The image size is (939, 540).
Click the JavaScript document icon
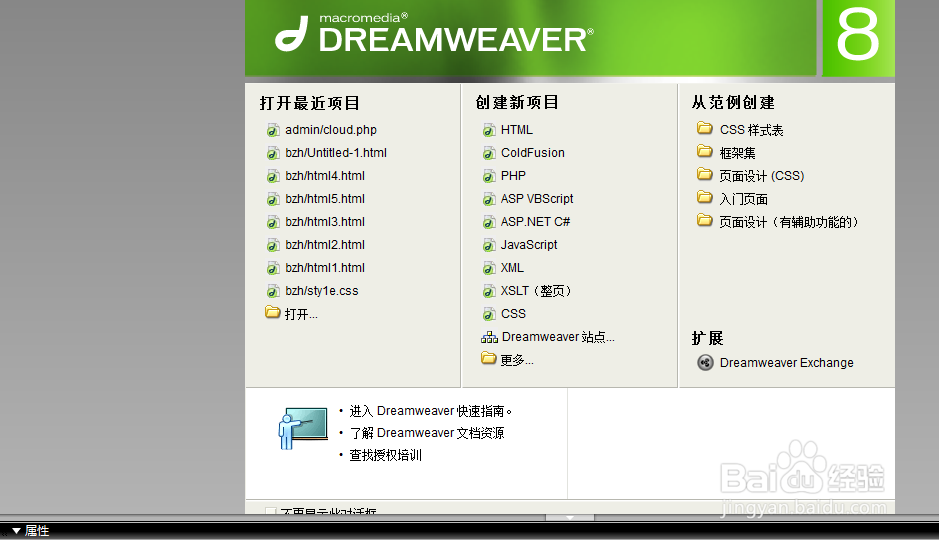pyautogui.click(x=489, y=245)
